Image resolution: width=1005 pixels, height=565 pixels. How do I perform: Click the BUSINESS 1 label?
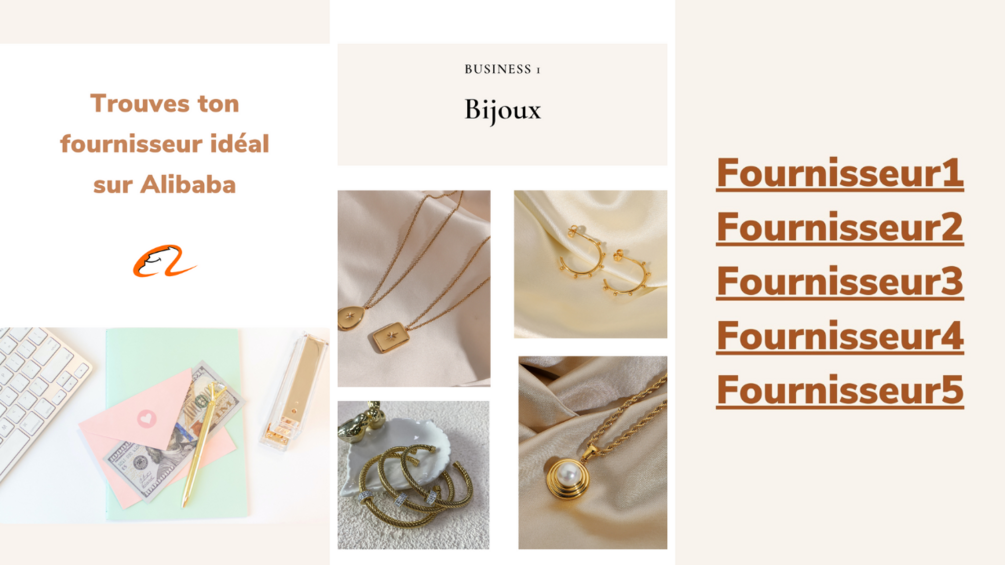[502, 69]
